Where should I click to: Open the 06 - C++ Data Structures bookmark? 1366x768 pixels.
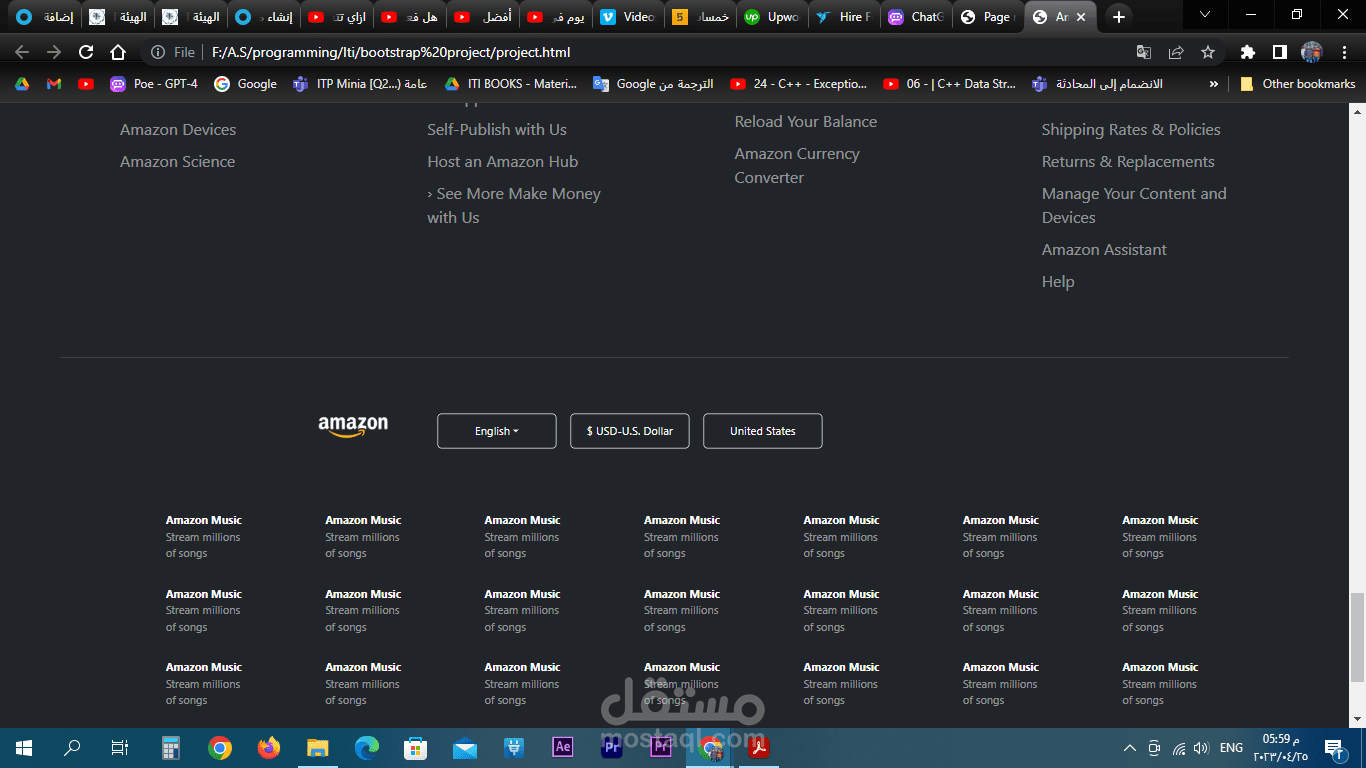point(950,84)
